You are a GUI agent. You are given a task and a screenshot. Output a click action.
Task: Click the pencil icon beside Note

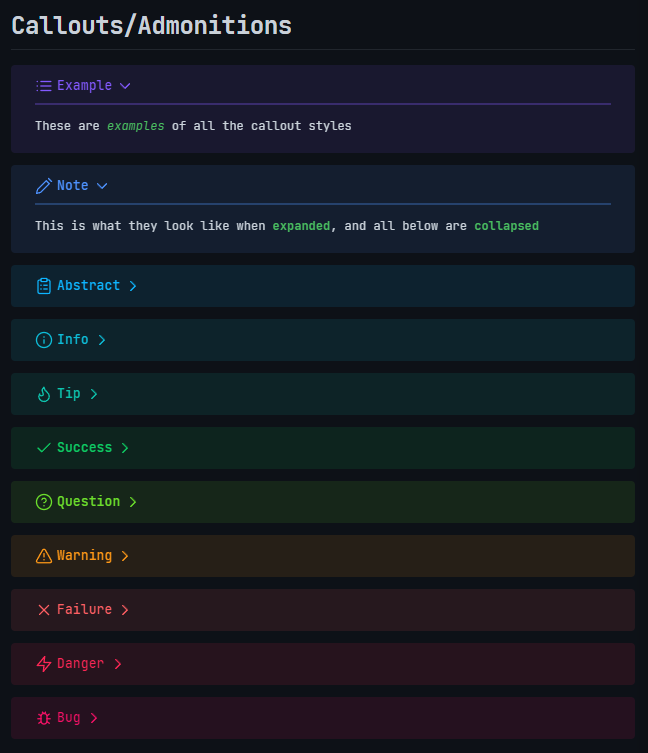(x=44, y=186)
